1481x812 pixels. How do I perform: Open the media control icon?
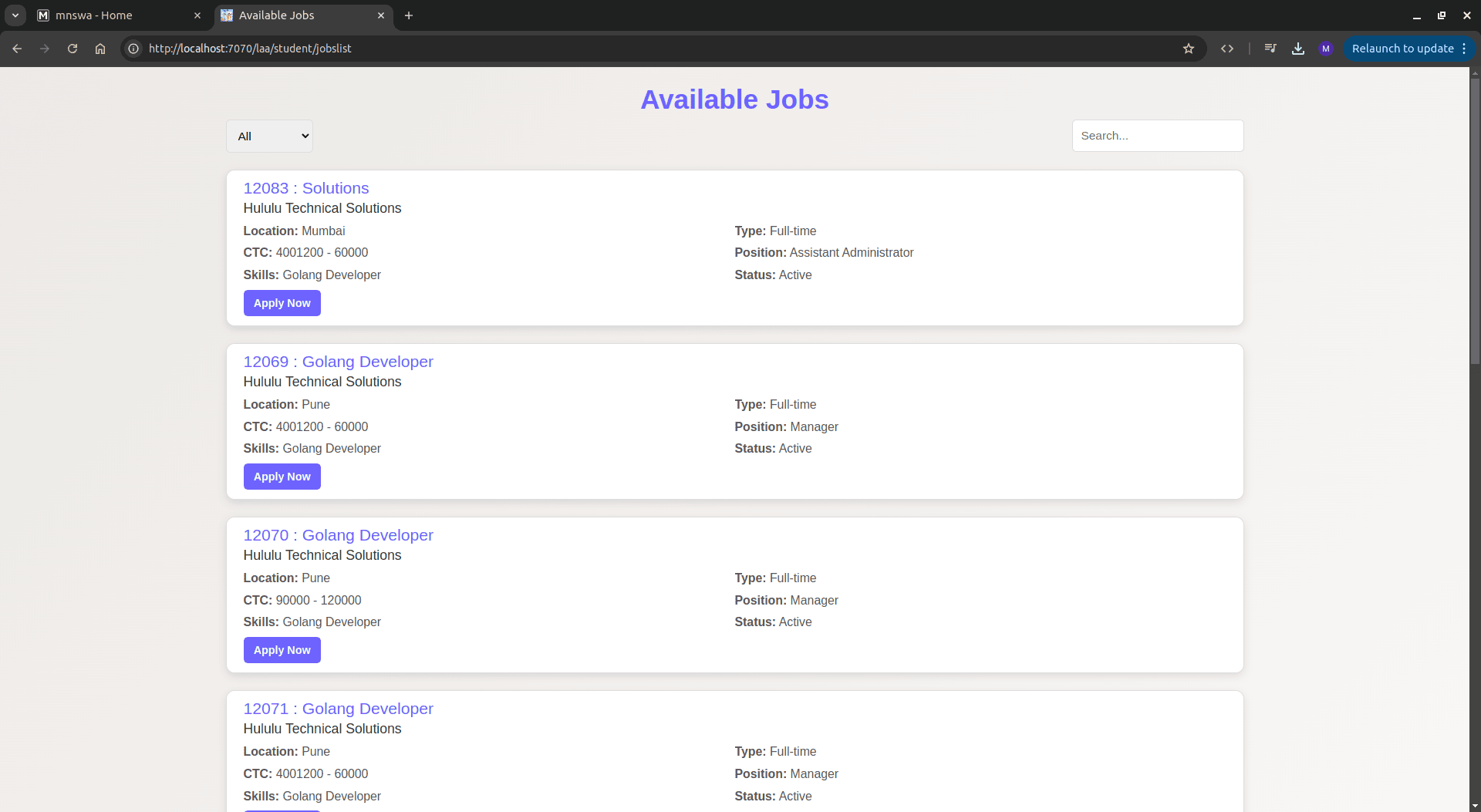point(1270,49)
